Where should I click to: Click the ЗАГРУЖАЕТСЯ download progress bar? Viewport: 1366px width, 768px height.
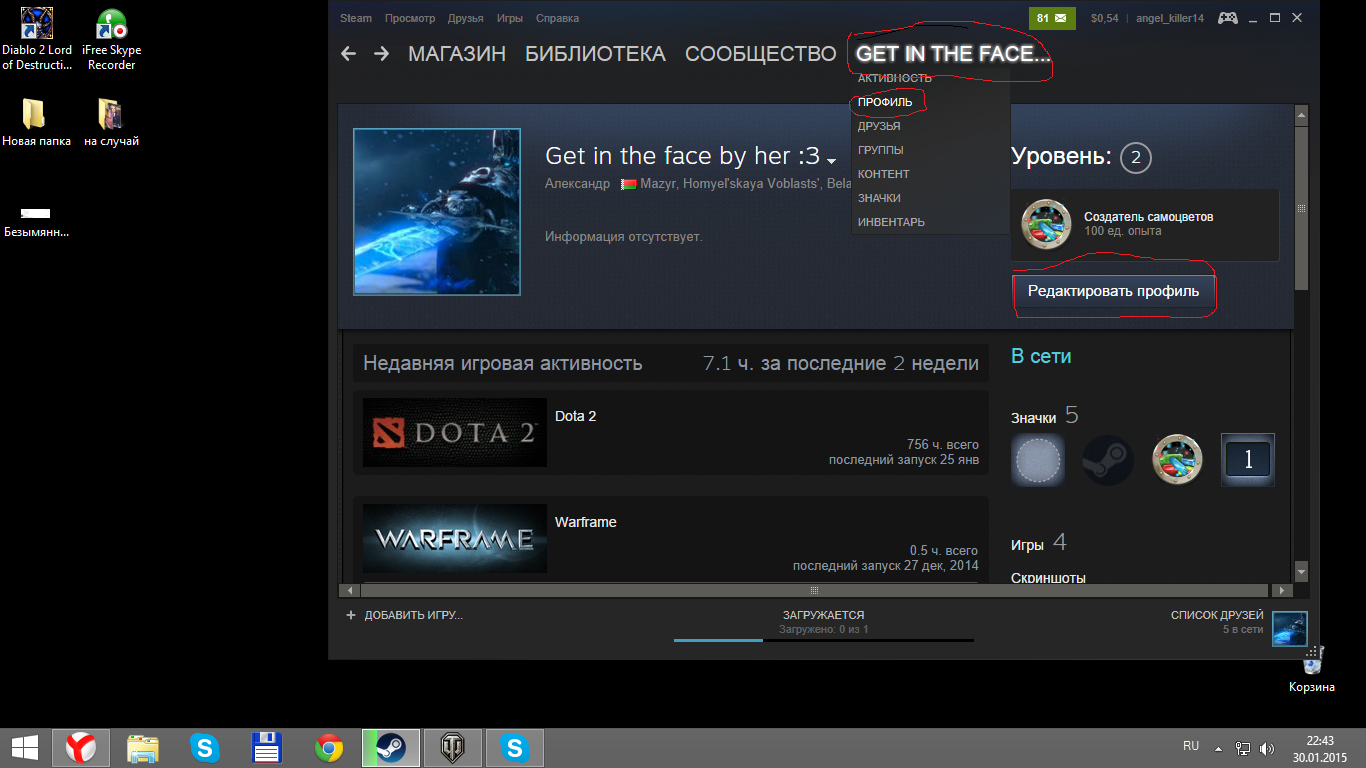pyautogui.click(x=823, y=639)
